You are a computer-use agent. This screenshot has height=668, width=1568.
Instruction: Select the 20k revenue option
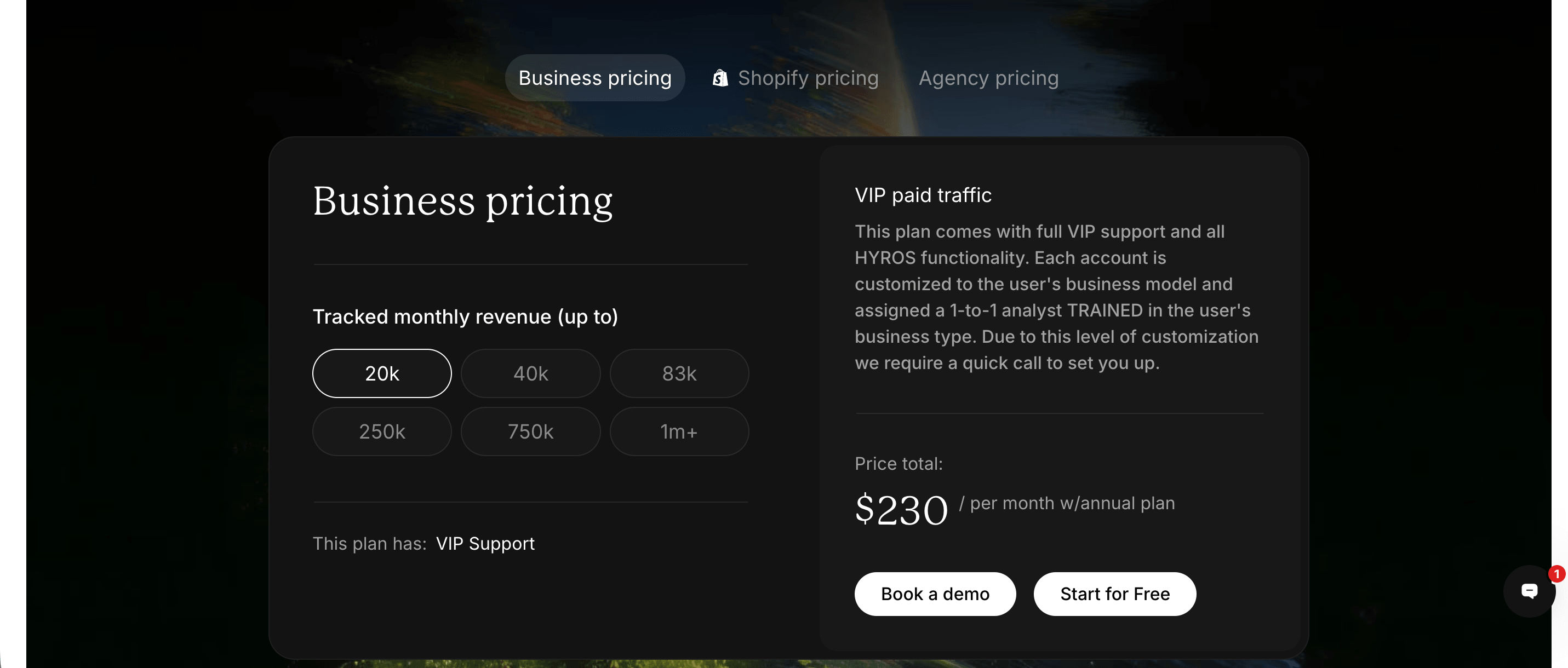(x=382, y=373)
